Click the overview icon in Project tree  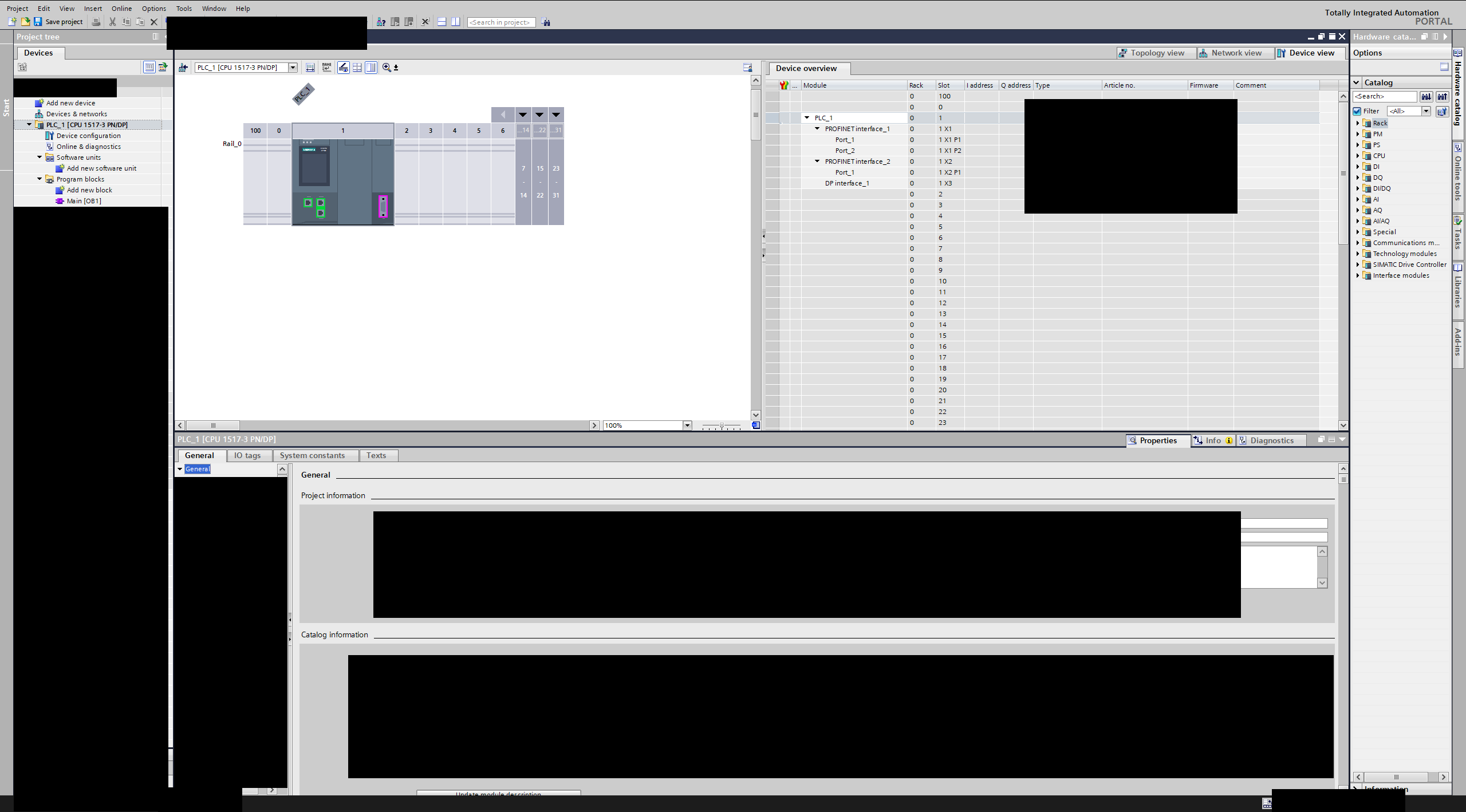coord(163,67)
